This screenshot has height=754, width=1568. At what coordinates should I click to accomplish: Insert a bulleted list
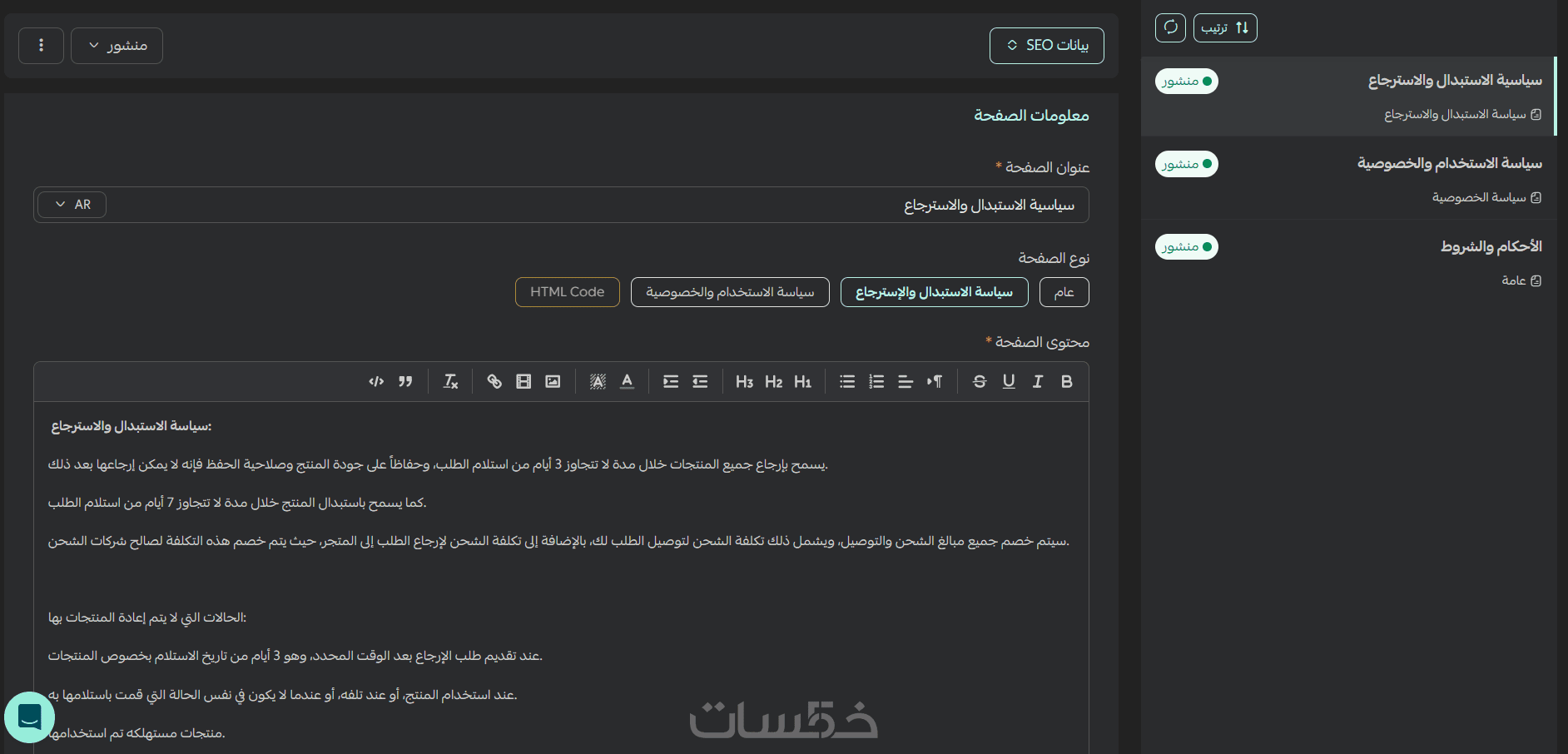point(847,381)
